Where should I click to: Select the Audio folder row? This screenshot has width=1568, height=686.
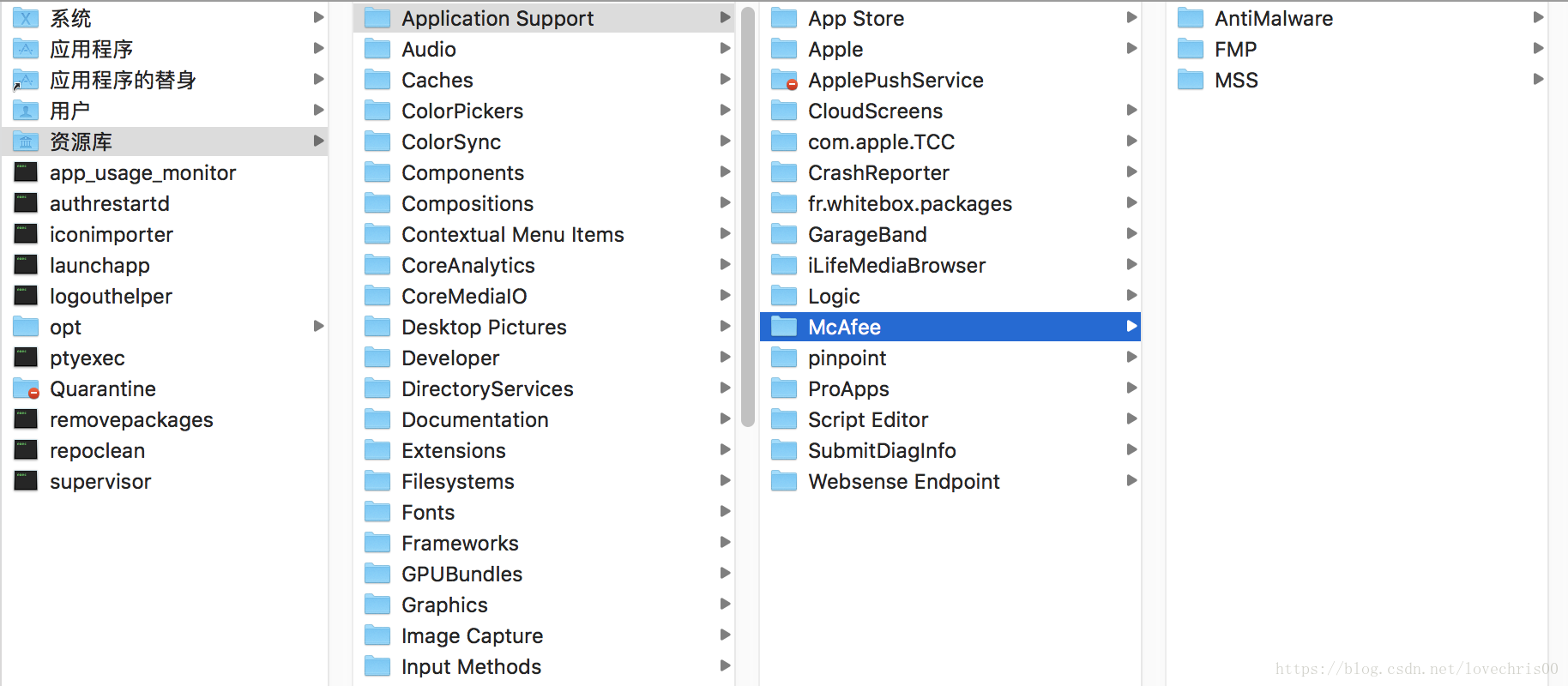(544, 49)
